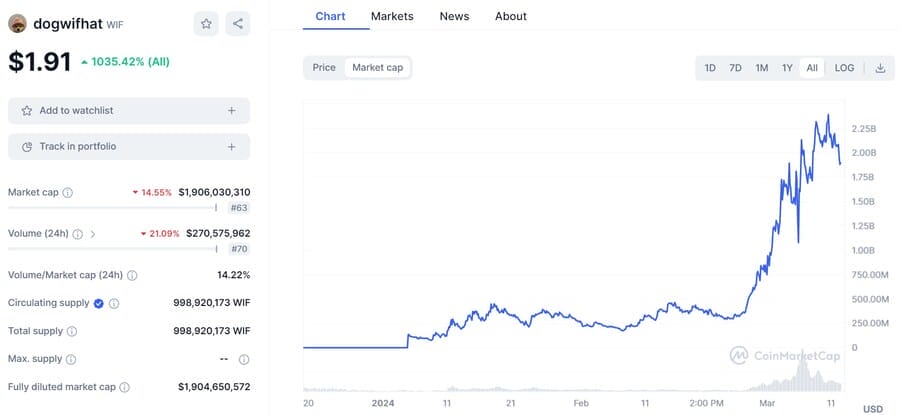
Task: Toggle LOG scale on chart
Action: tap(845, 68)
